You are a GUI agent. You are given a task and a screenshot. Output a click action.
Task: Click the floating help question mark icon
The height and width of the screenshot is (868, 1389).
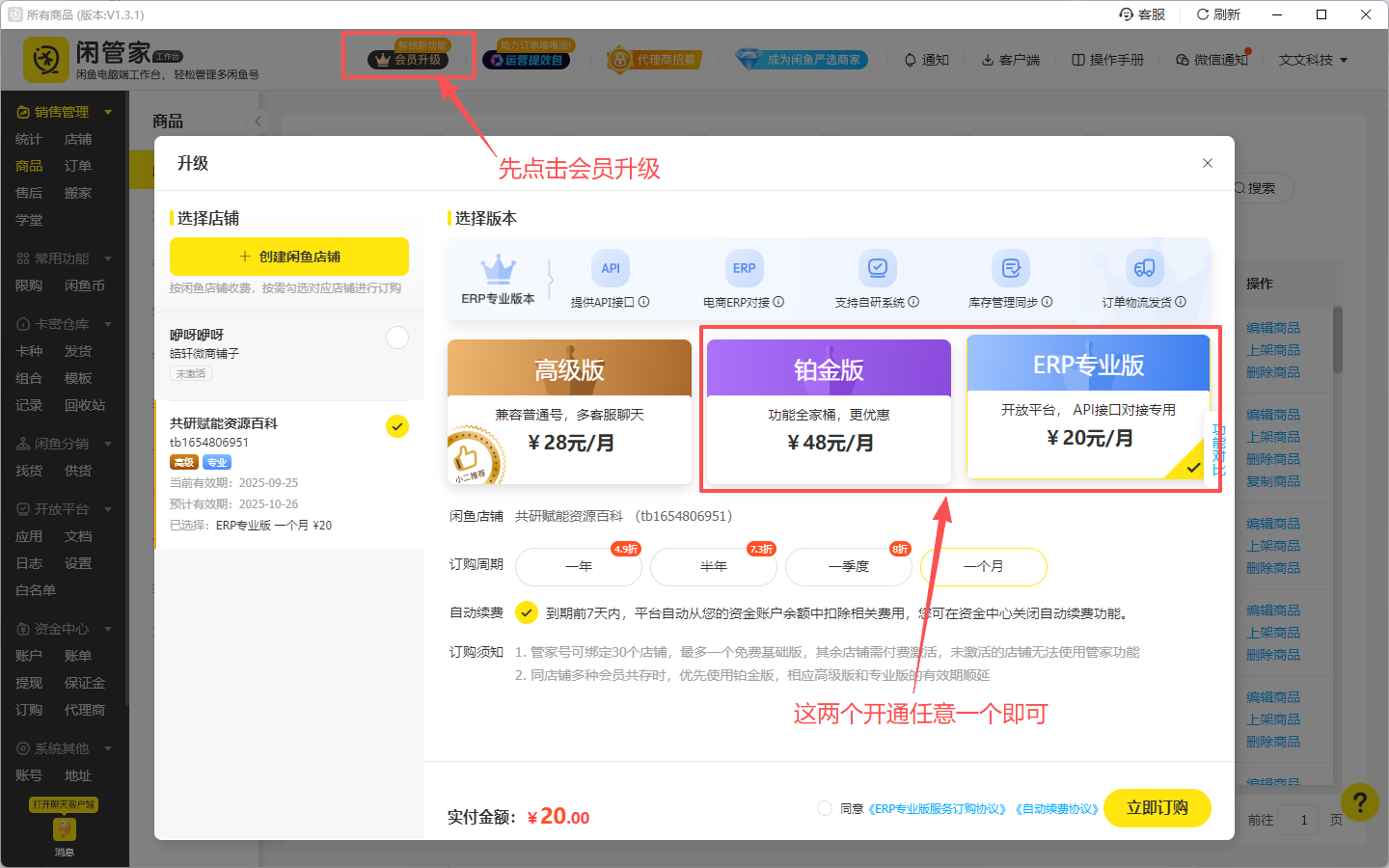[x=1359, y=802]
